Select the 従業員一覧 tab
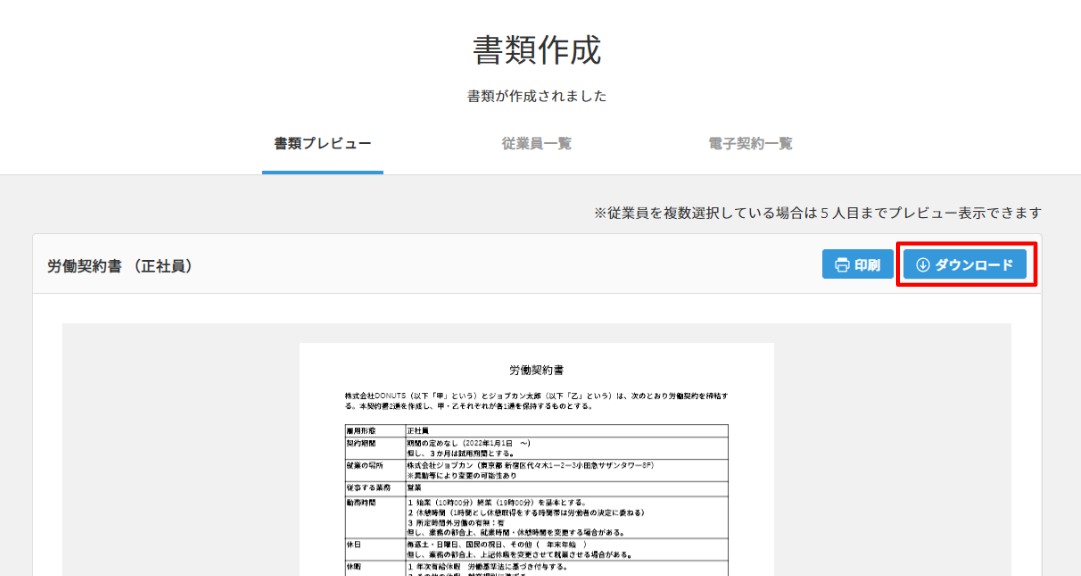 point(536,143)
